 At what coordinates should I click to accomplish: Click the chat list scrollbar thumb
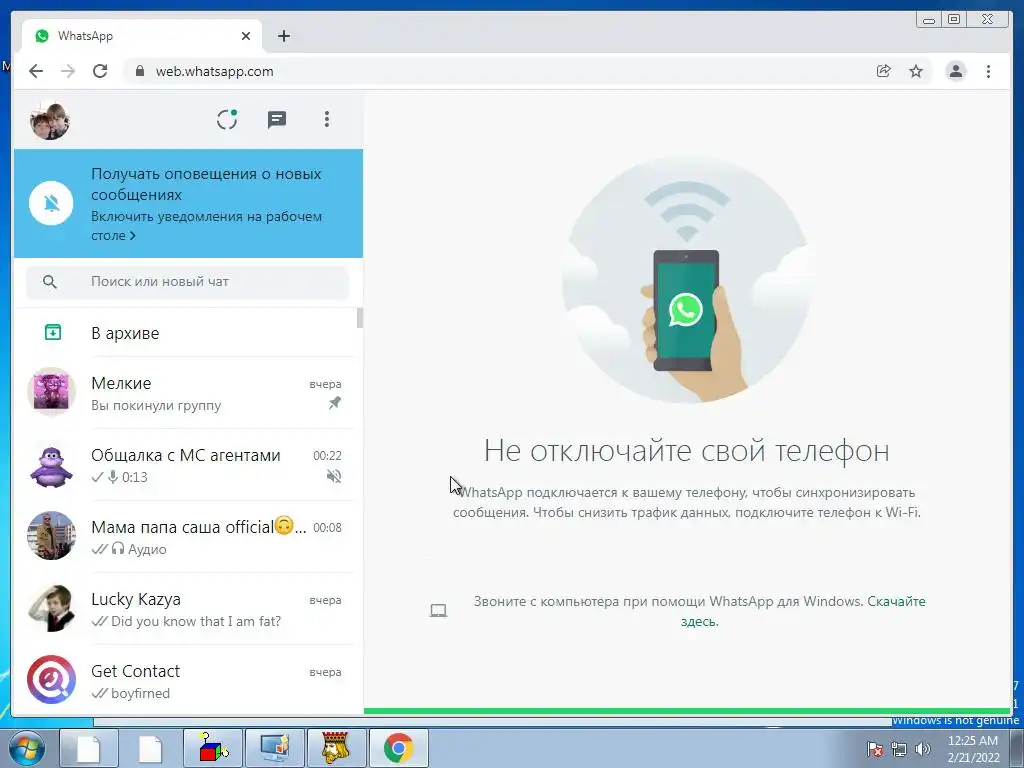(360, 318)
